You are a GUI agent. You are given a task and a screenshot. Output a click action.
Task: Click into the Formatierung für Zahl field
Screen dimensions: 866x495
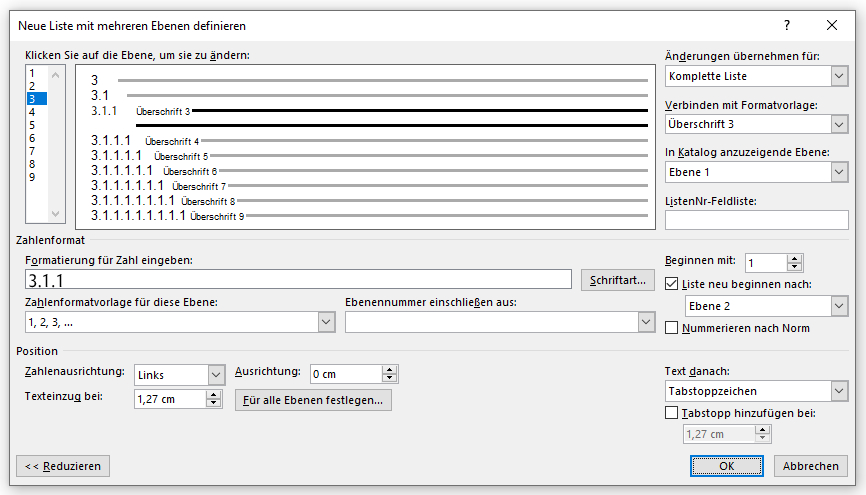click(298, 280)
